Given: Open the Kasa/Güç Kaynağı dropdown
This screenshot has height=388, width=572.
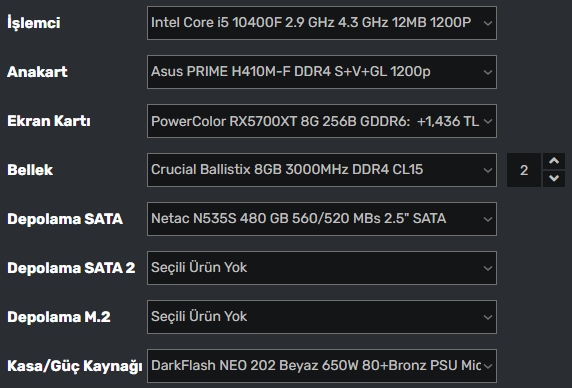Looking at the screenshot, I should point(322,366).
